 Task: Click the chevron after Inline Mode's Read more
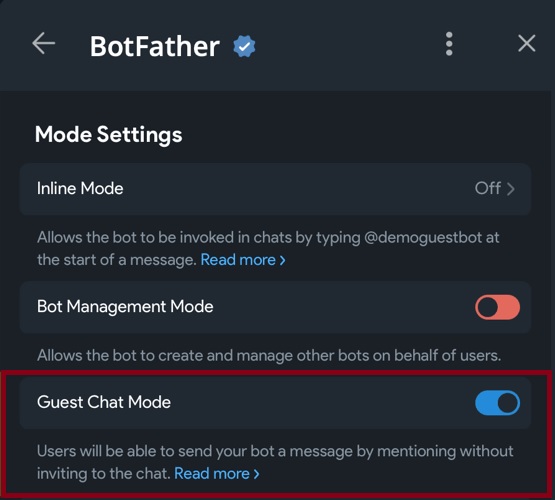point(282,261)
